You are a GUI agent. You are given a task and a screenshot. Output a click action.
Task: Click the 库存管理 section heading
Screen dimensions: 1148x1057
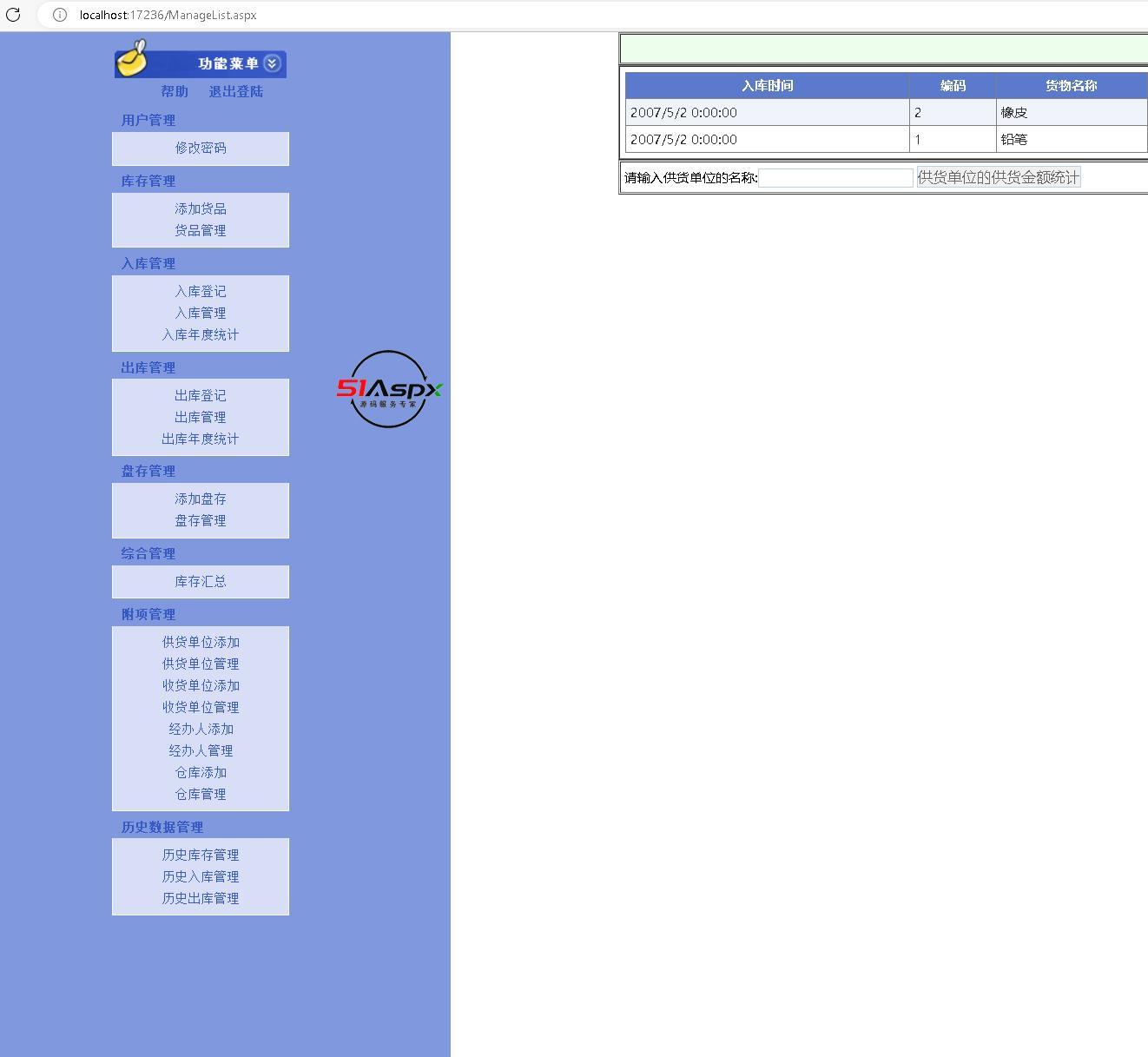(x=148, y=182)
